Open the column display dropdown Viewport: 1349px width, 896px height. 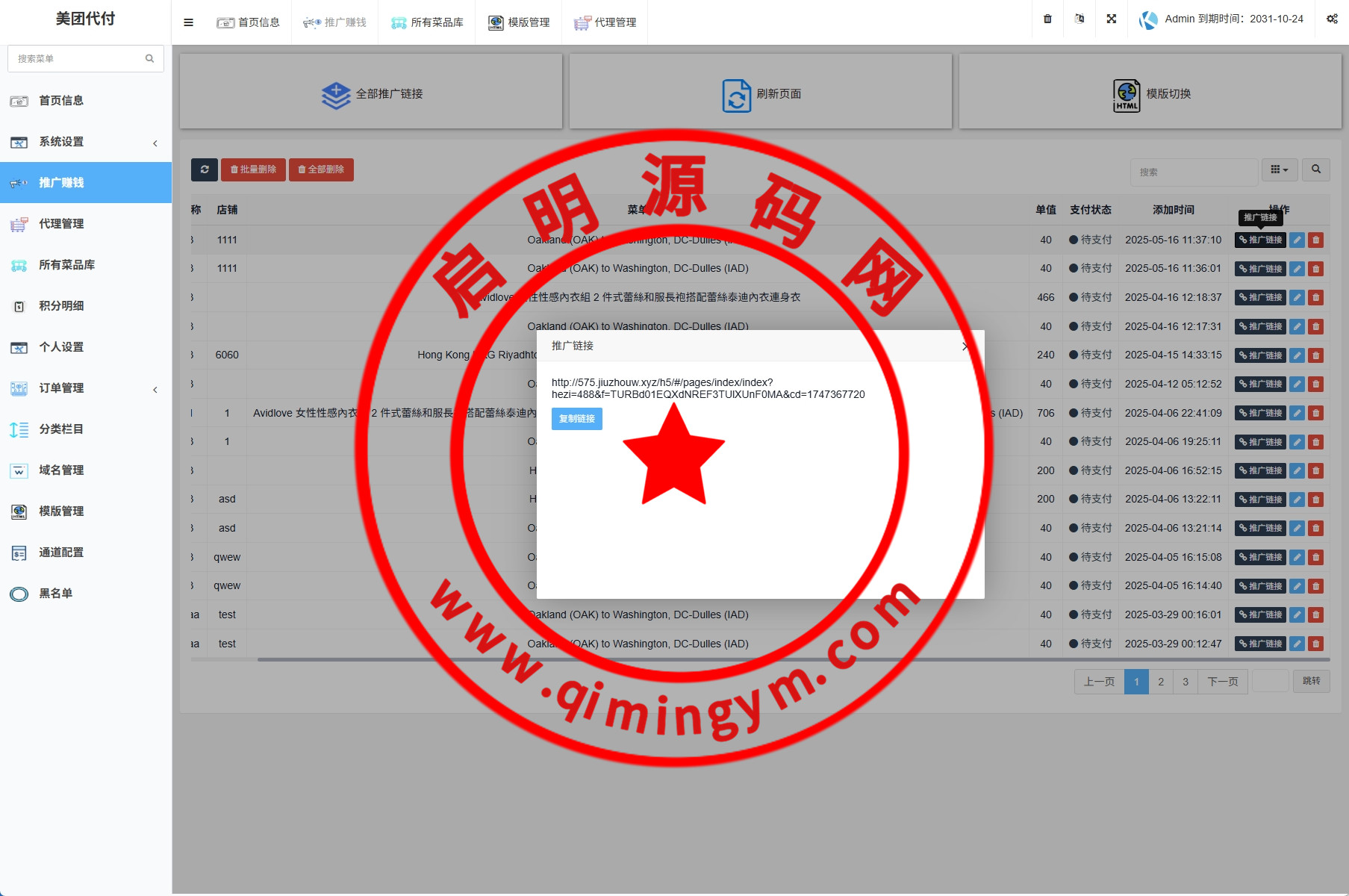[x=1279, y=169]
